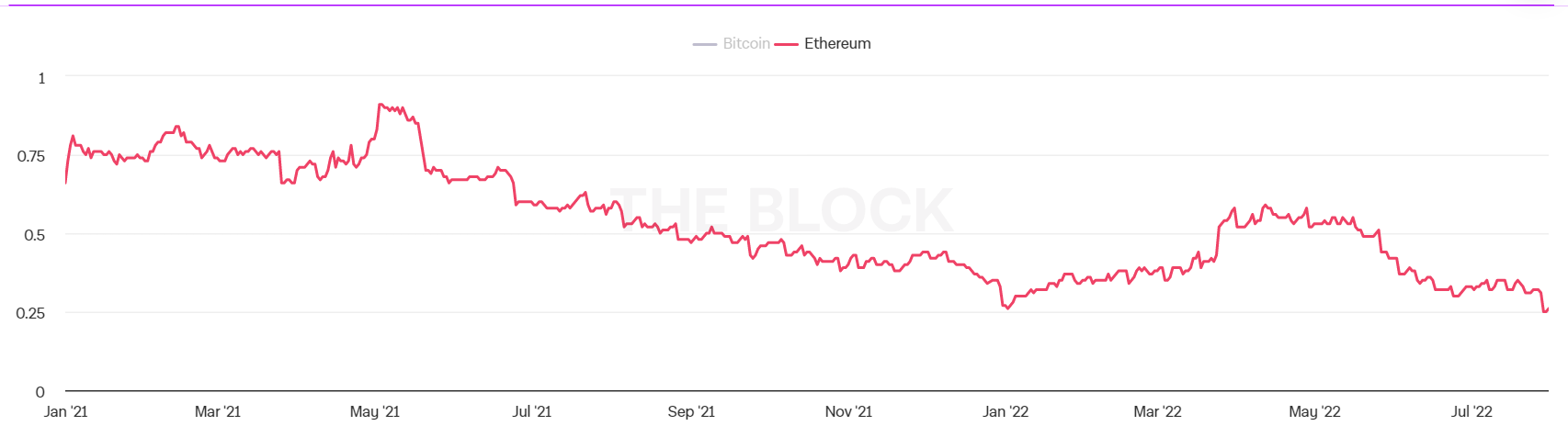The width and height of the screenshot is (1568, 426).
Task: Click the Jan '22 x-axis label
Action: 1006,411
